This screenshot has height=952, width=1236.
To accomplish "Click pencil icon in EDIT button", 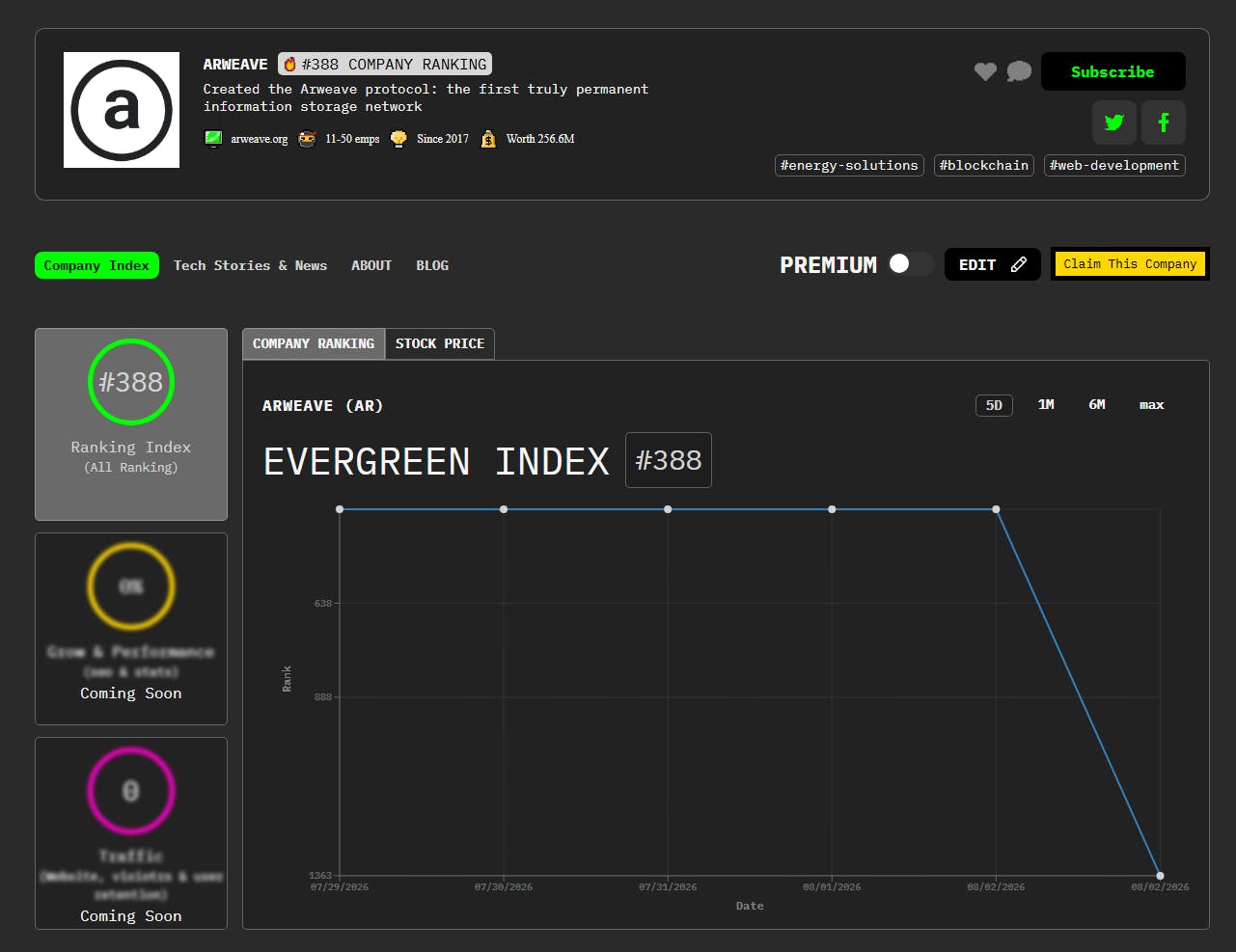I will (x=1018, y=264).
